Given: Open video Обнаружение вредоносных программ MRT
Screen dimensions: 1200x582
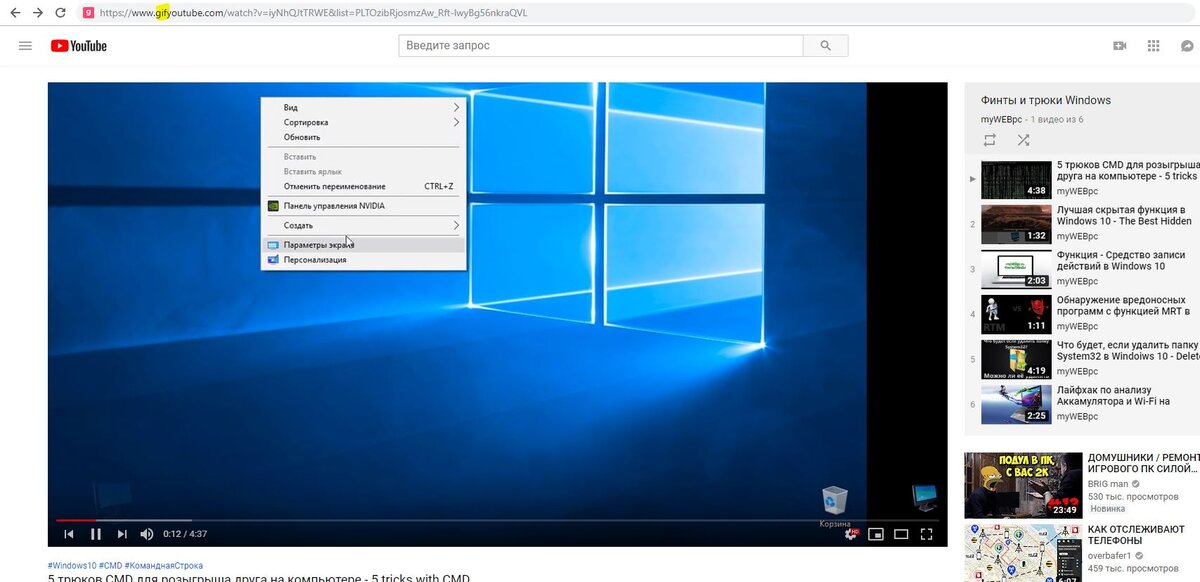Looking at the screenshot, I should tap(1126, 305).
